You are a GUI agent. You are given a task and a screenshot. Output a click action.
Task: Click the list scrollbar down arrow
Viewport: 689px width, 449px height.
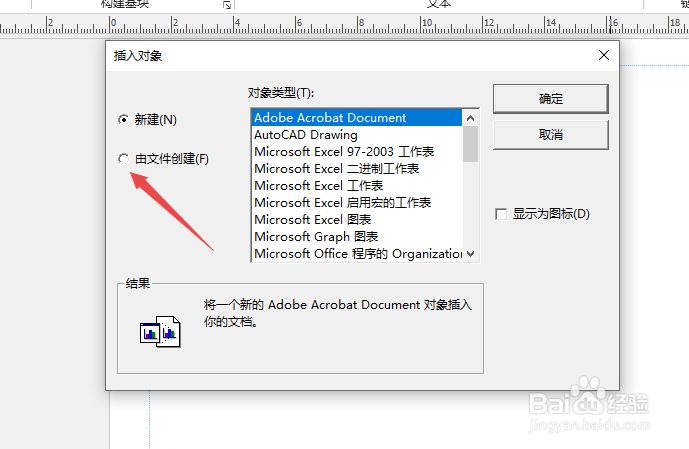(471, 254)
